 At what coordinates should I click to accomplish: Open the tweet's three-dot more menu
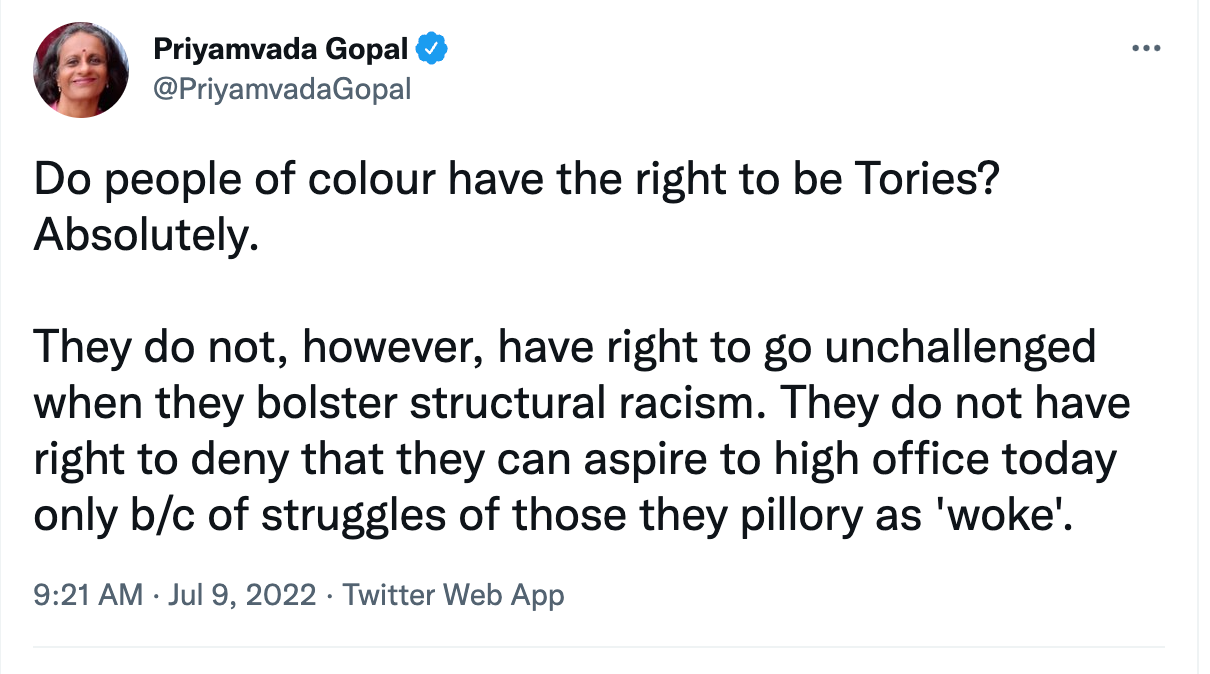coord(1148,48)
